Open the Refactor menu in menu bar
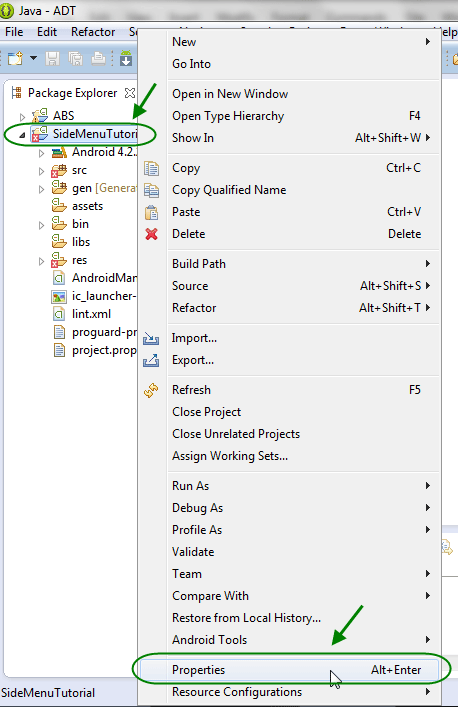 (x=93, y=32)
